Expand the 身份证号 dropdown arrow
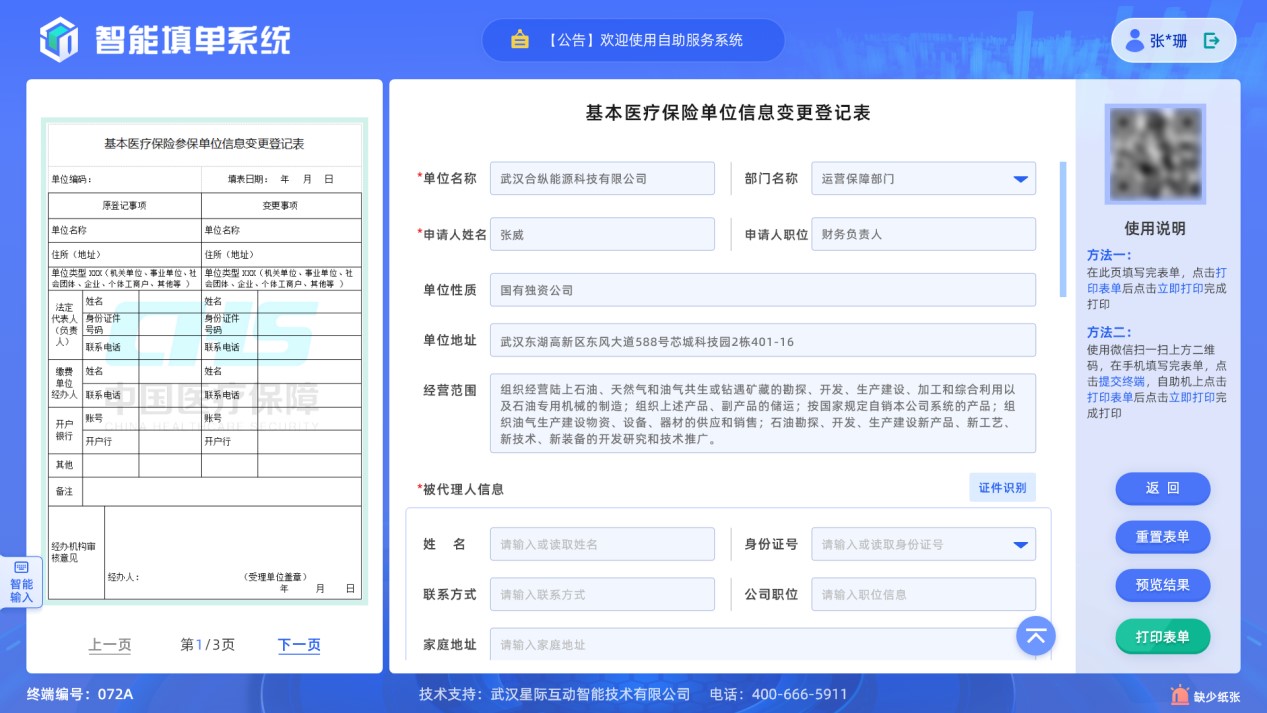Screen dimensions: 1267x713 coord(1020,545)
